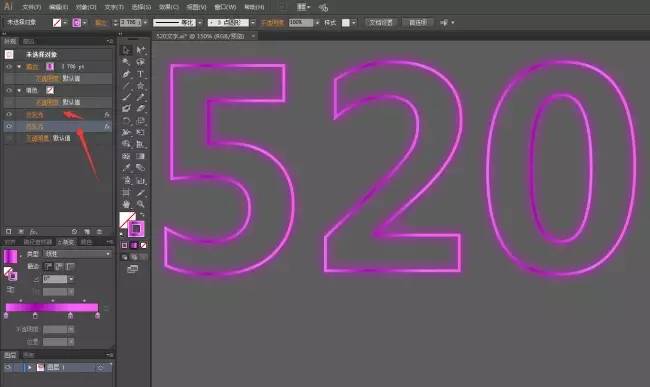Select the Free Transform tool
The image size is (650, 387).
coord(141,133)
